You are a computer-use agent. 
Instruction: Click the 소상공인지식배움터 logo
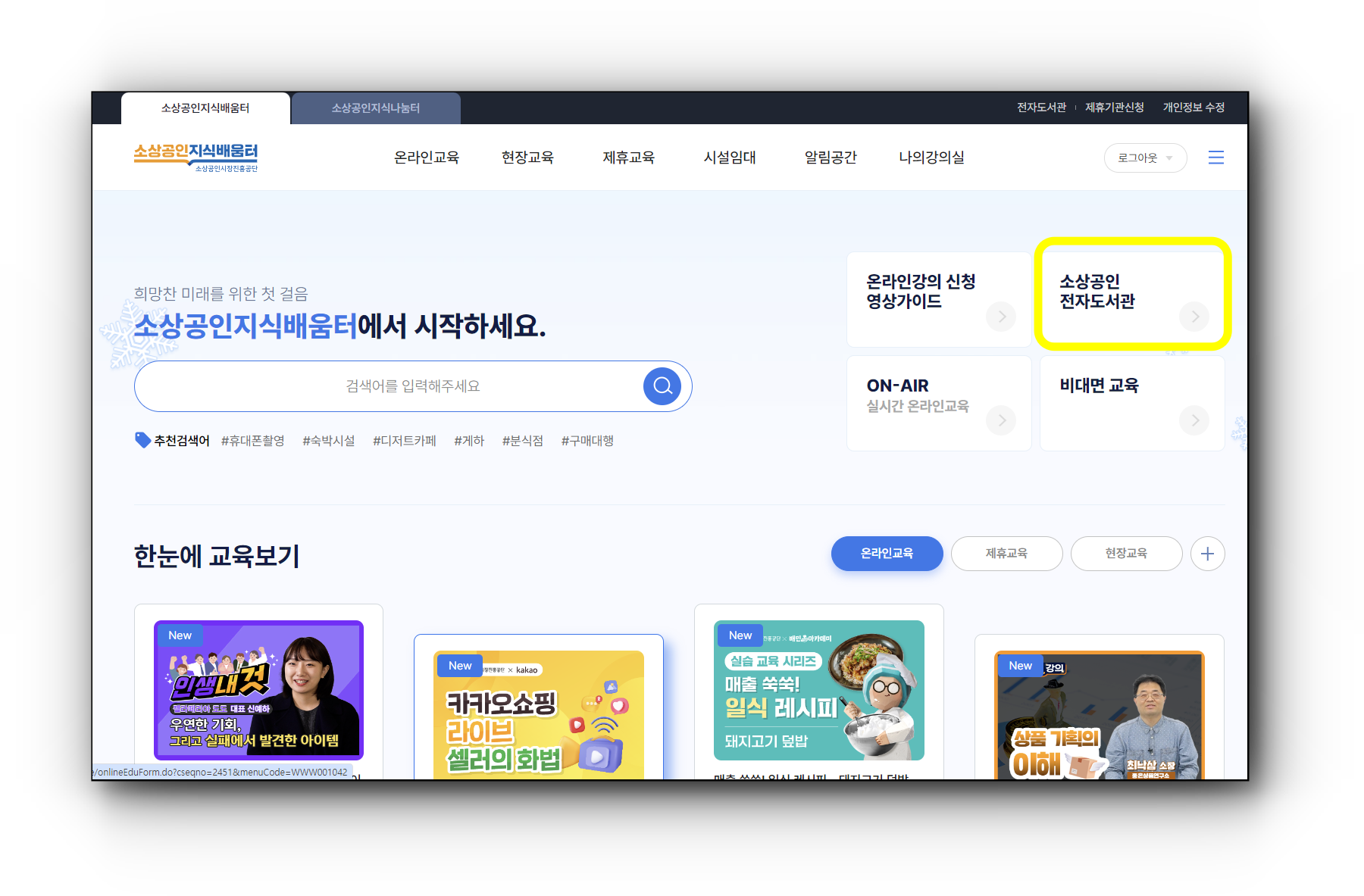click(x=196, y=158)
